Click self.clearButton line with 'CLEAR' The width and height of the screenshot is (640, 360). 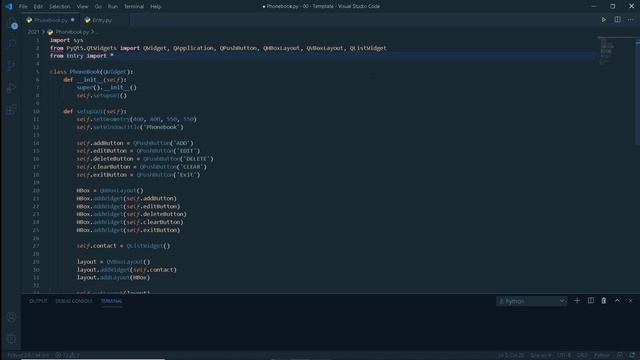[x=142, y=167]
